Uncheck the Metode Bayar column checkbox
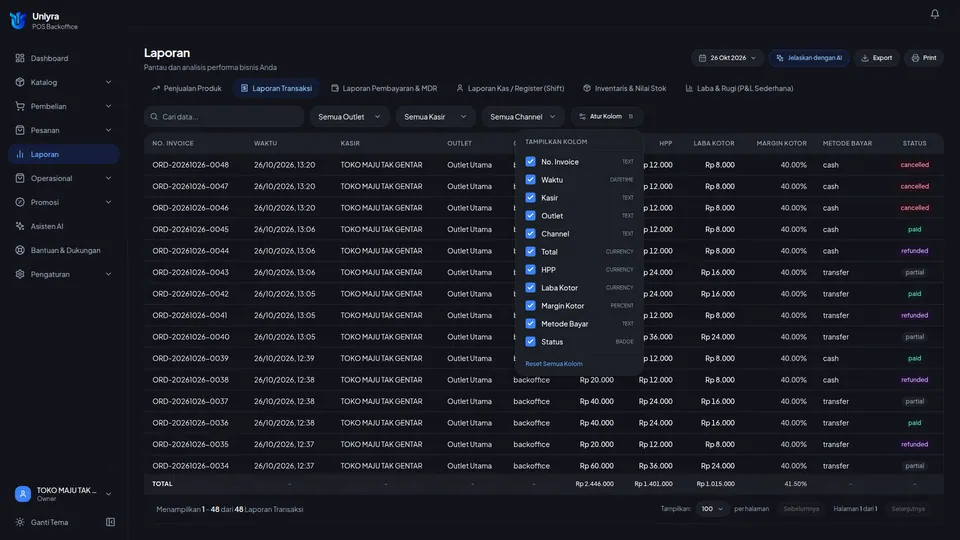This screenshot has height=540, width=960. (x=530, y=323)
